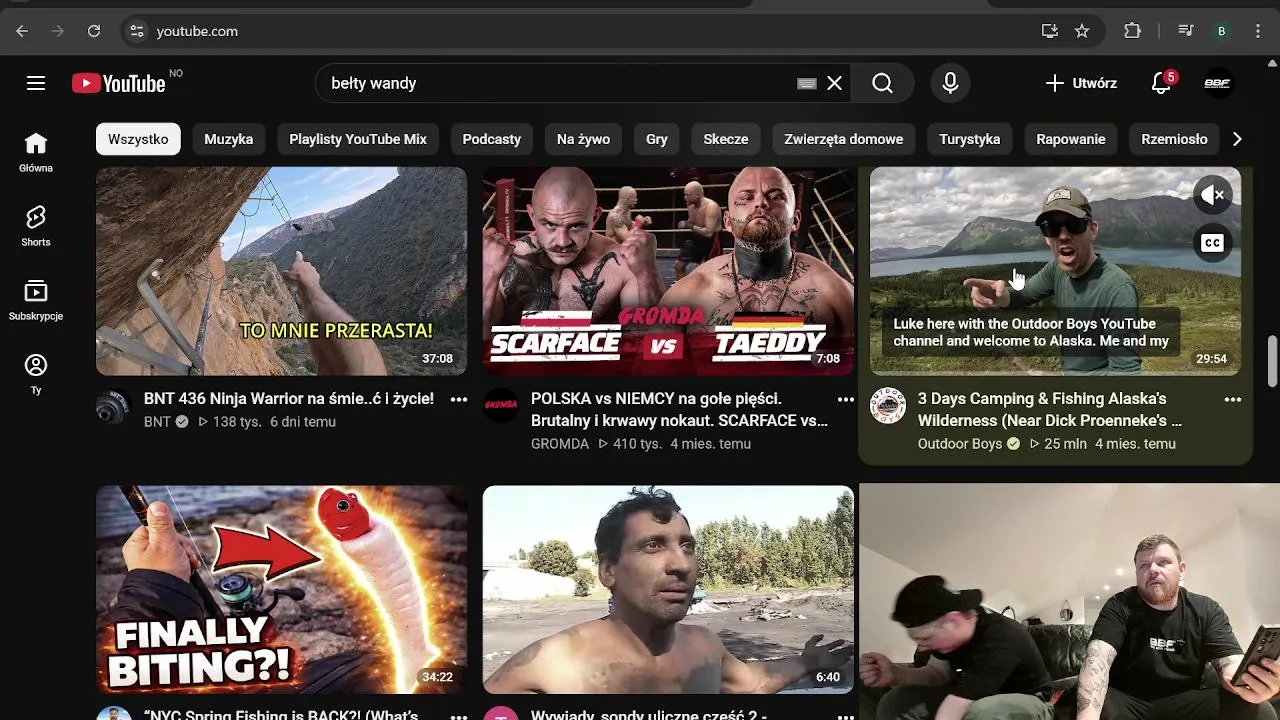
Task: Open the Utwórz create button
Action: (x=1081, y=83)
